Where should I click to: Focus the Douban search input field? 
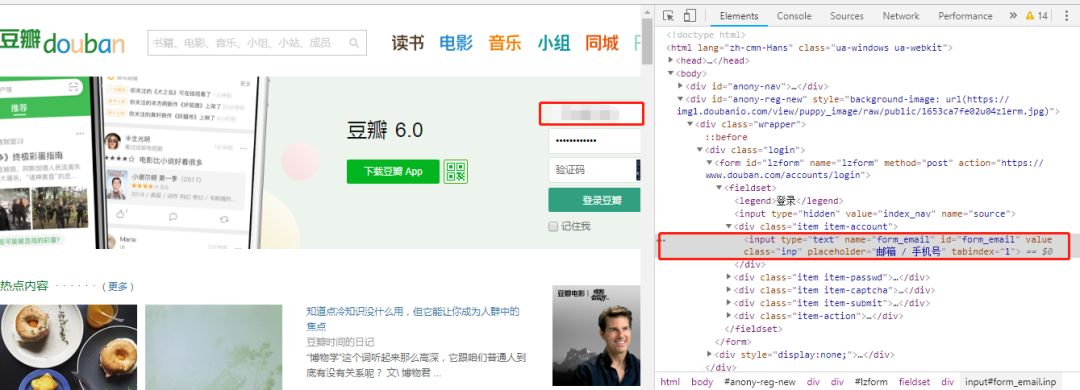[257, 43]
